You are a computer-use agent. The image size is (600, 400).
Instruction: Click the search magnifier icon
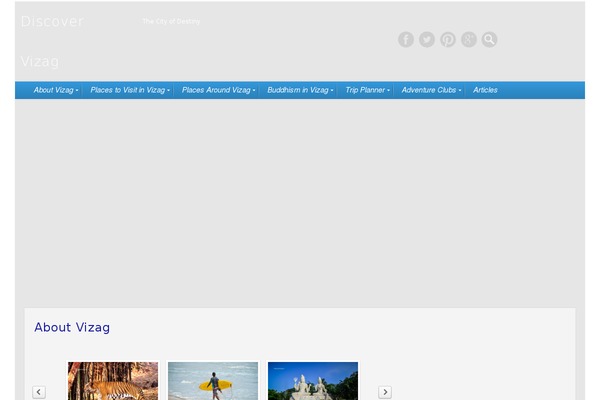489,39
